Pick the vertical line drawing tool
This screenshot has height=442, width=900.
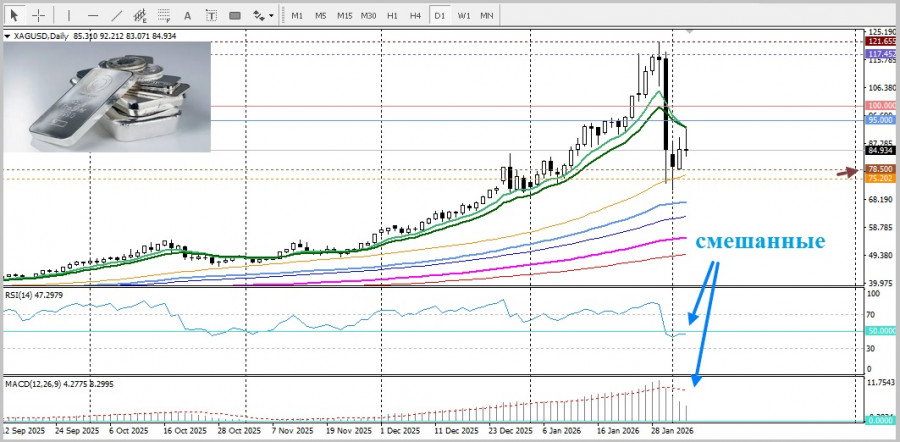coord(69,15)
